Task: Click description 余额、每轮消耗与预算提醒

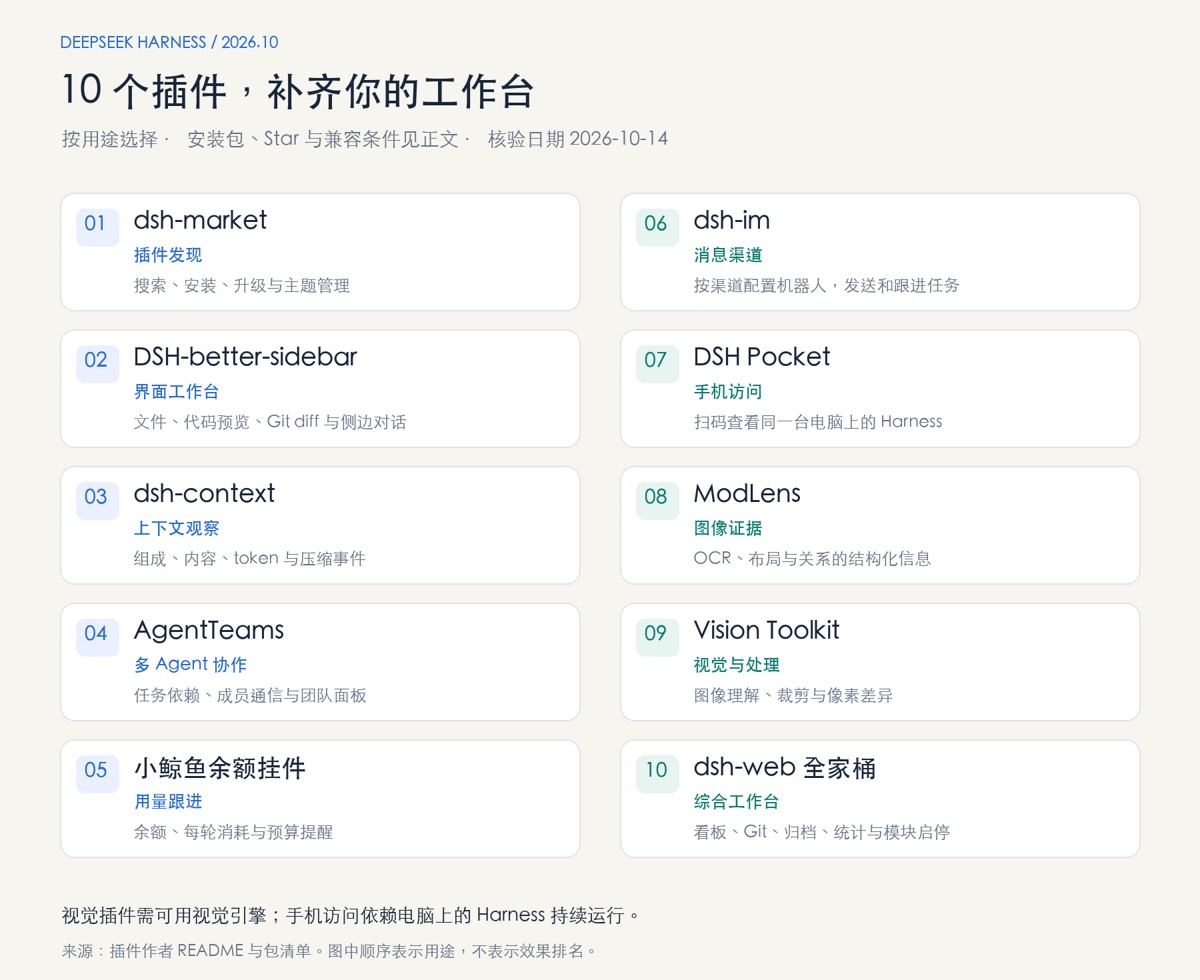Action: click(234, 832)
